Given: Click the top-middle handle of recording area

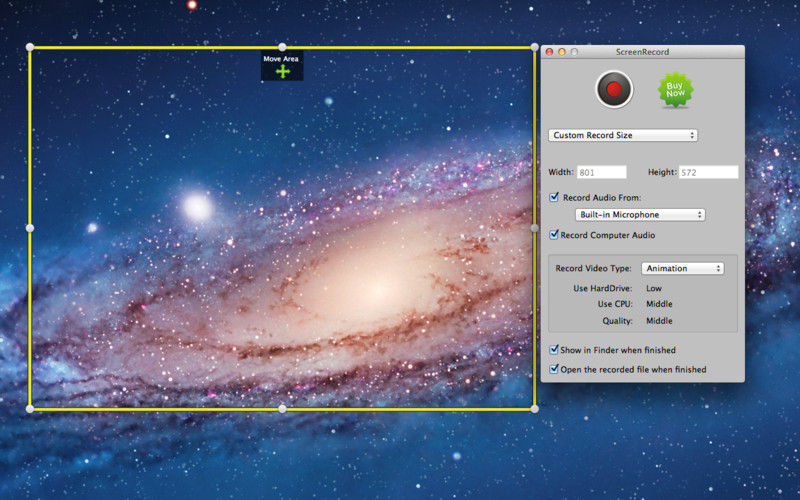Looking at the screenshot, I should pyautogui.click(x=282, y=47).
